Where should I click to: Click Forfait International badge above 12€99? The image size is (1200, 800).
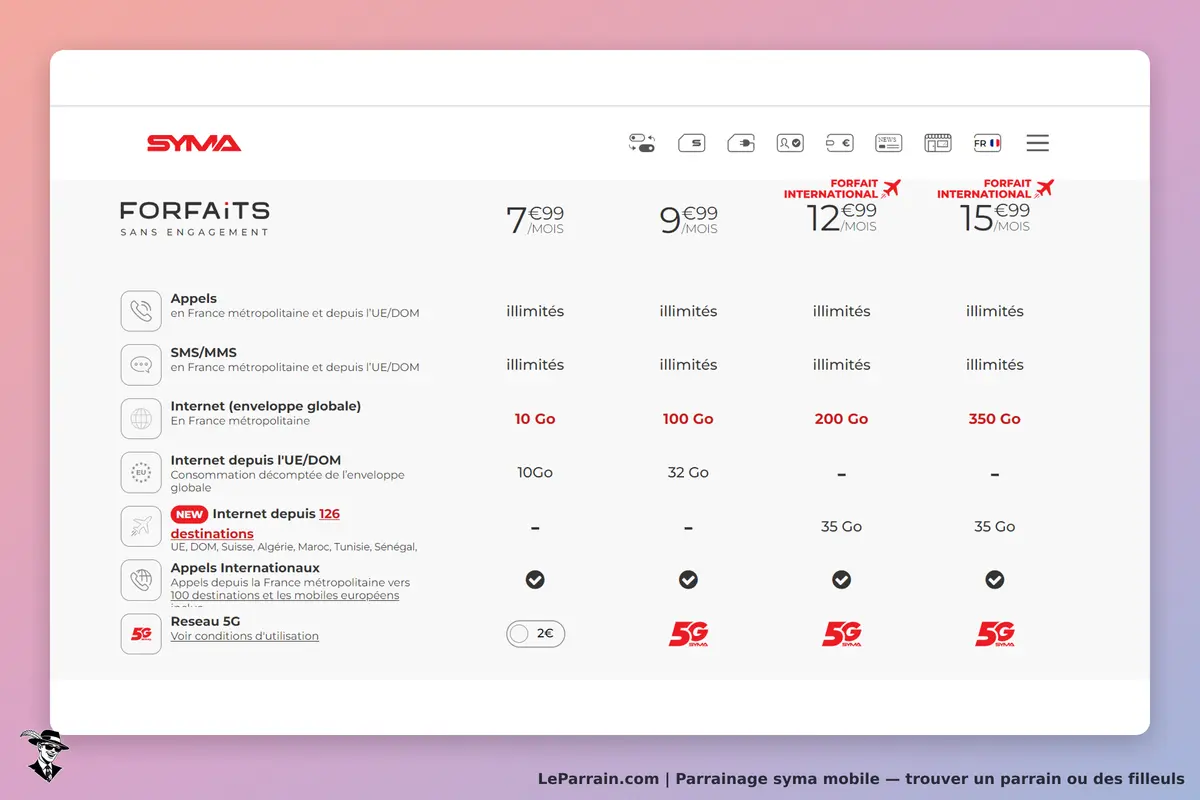(842, 189)
